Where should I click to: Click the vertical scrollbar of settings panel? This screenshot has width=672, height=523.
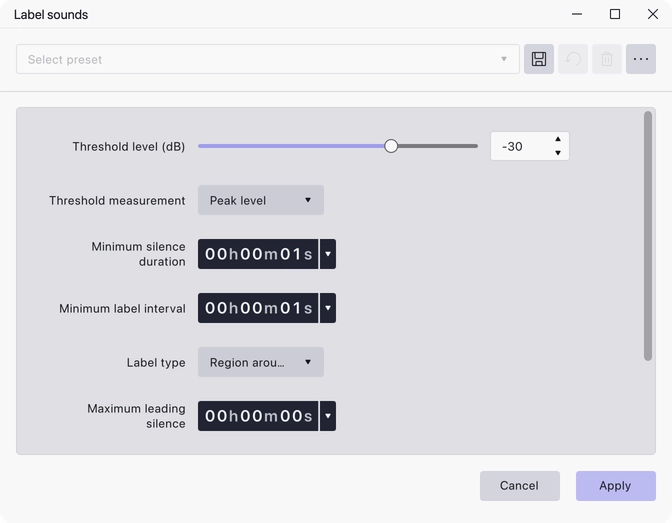point(648,236)
